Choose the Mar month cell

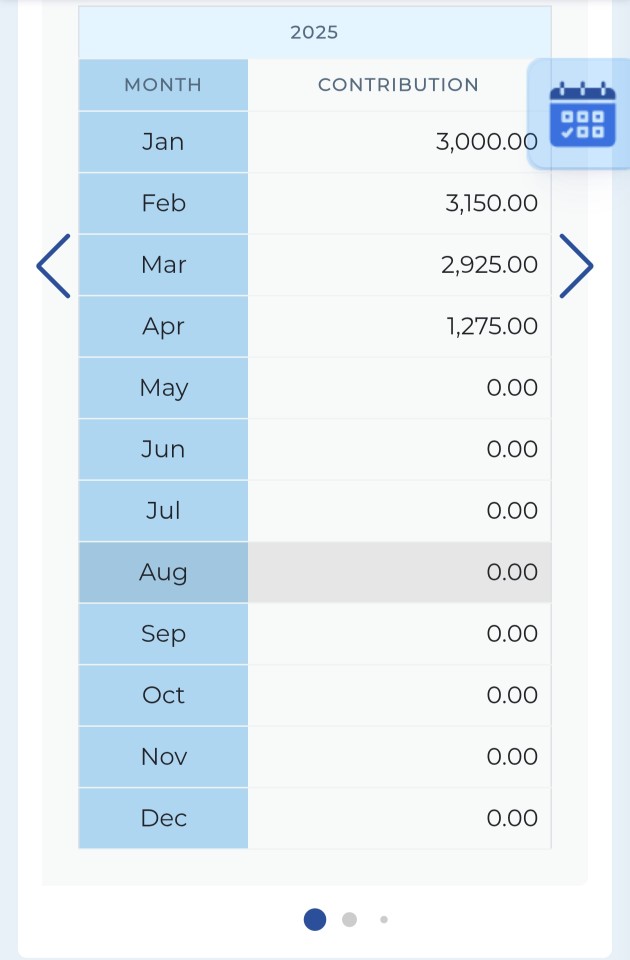point(163,265)
